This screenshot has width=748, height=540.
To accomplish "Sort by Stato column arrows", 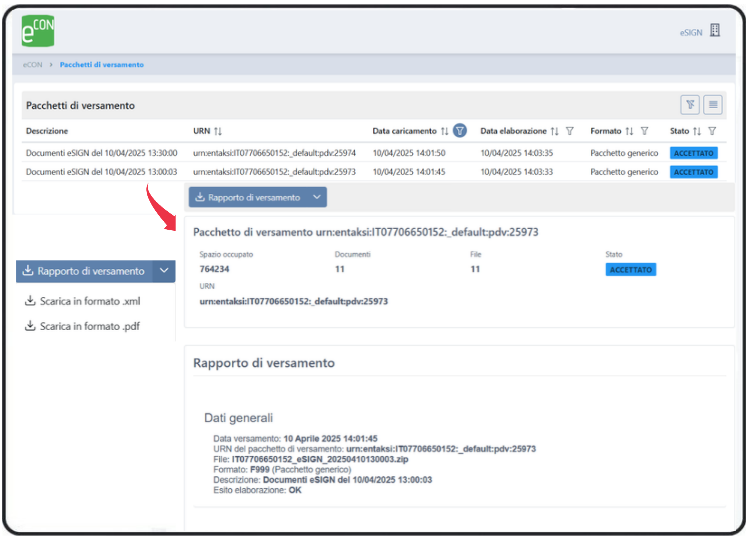I will 697,131.
